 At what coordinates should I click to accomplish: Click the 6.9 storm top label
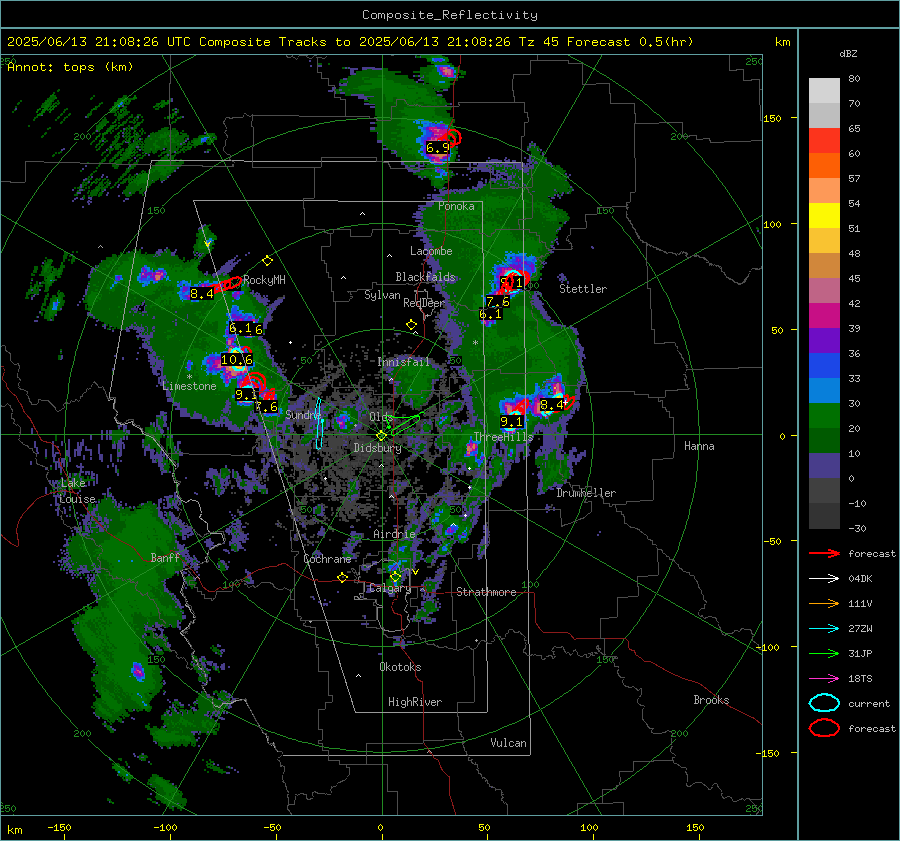[x=437, y=148]
